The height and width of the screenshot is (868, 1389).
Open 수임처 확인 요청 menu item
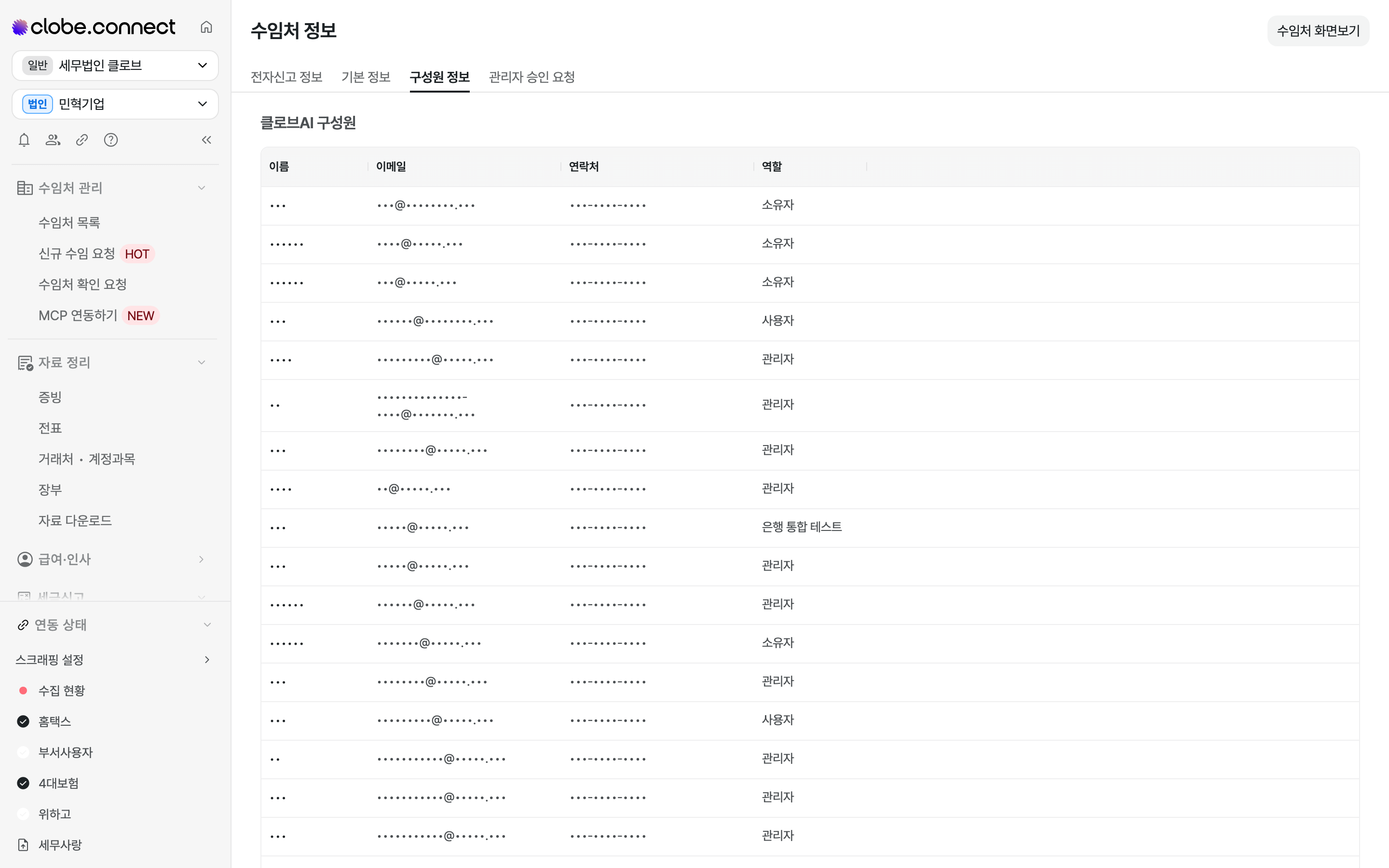coord(82,284)
